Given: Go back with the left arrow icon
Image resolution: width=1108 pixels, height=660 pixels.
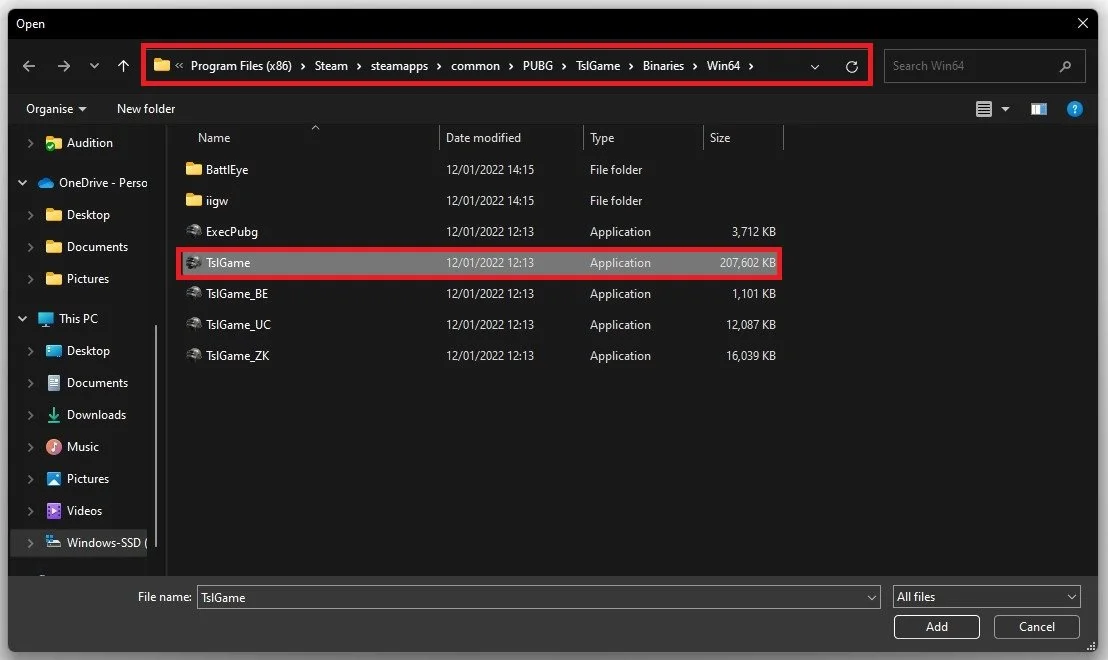Looking at the screenshot, I should 29,66.
